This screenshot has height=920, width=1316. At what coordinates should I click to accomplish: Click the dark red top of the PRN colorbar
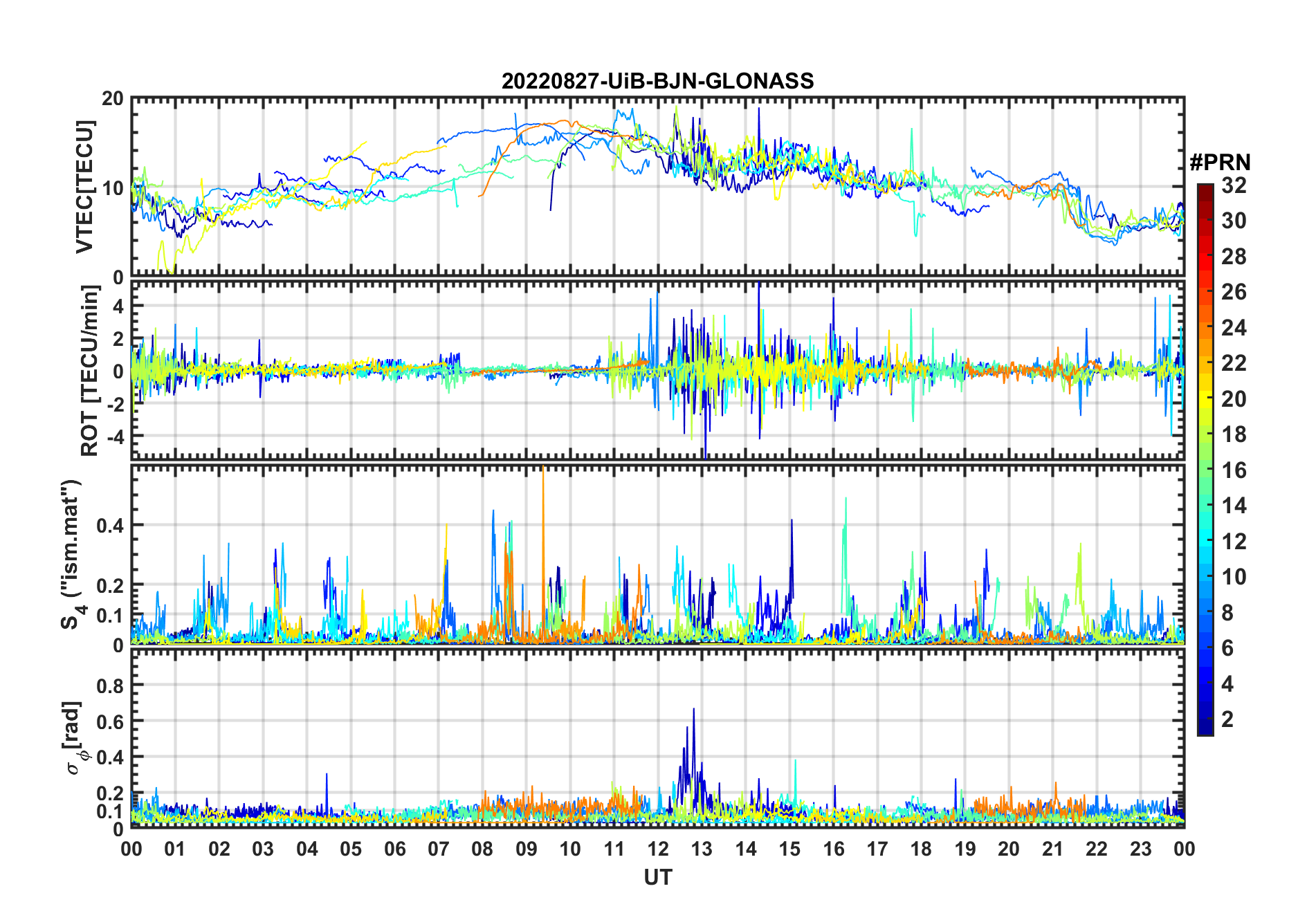coord(1205,188)
